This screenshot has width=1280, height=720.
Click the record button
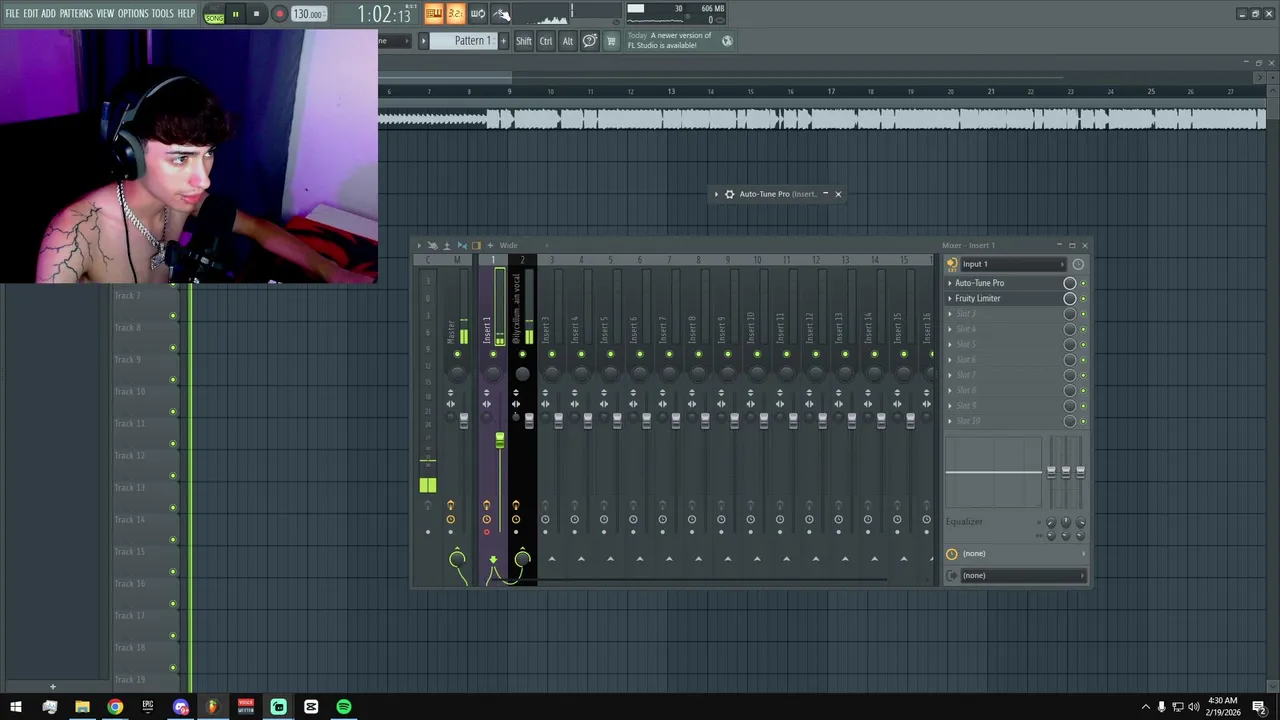279,14
